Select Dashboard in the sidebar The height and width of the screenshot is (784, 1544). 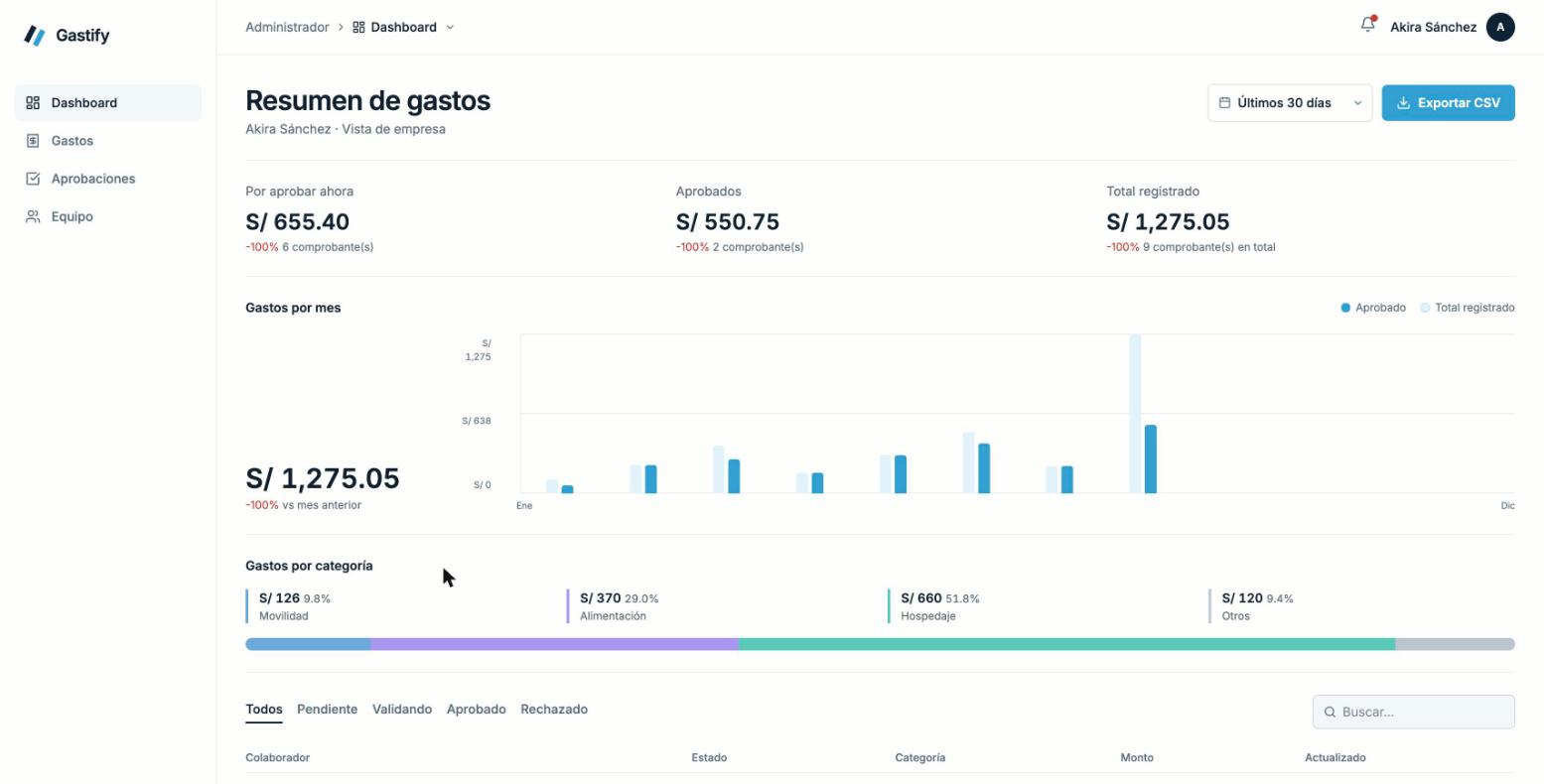coord(108,103)
